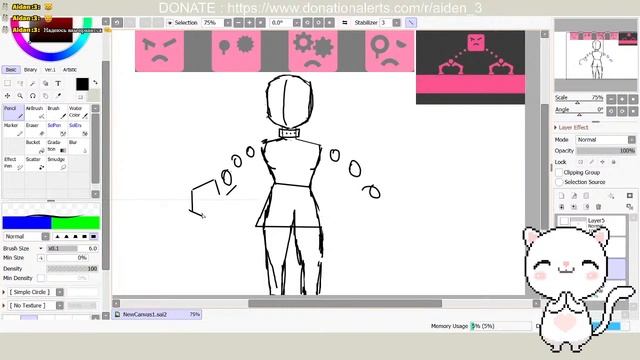Open the zoom 75% dropdown in toolbar

(x=227, y=22)
